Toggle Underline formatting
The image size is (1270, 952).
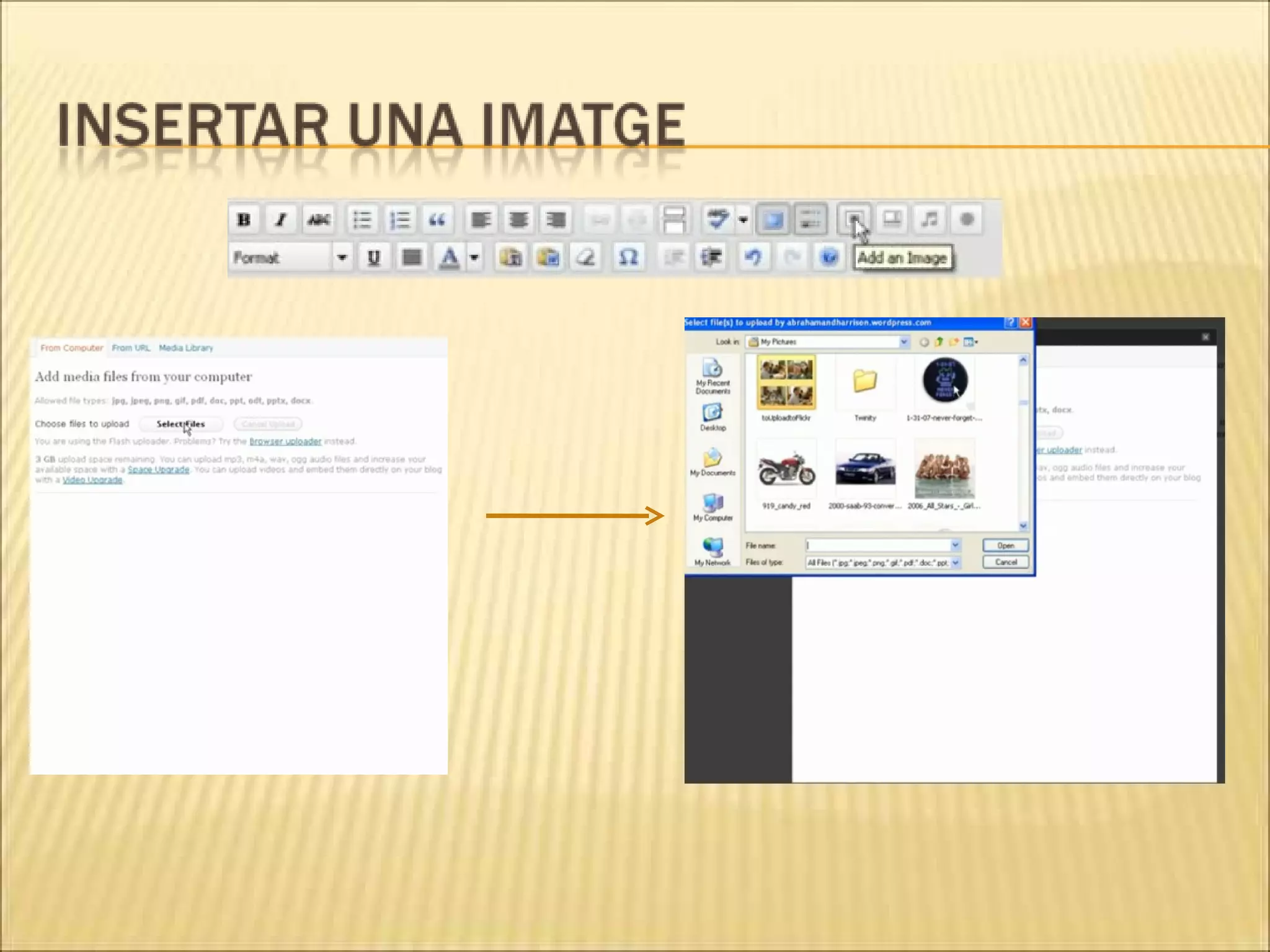pyautogui.click(x=374, y=257)
